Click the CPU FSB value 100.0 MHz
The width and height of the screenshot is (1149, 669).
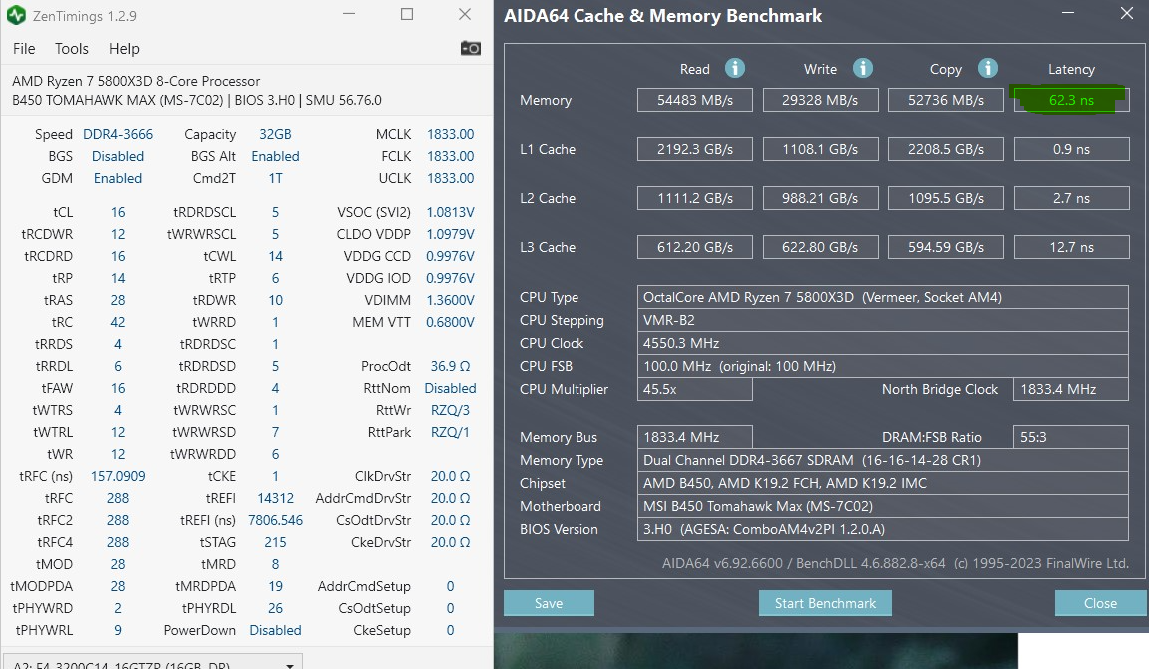(883, 366)
